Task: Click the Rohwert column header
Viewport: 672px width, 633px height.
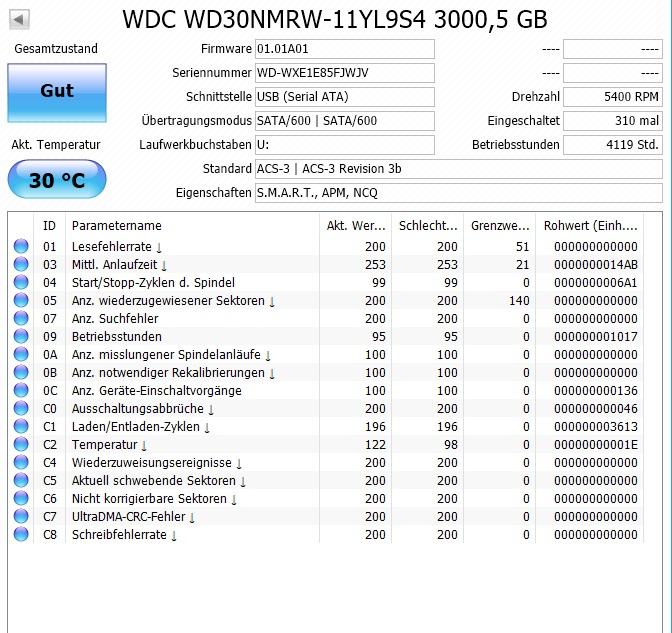Action: pos(590,225)
